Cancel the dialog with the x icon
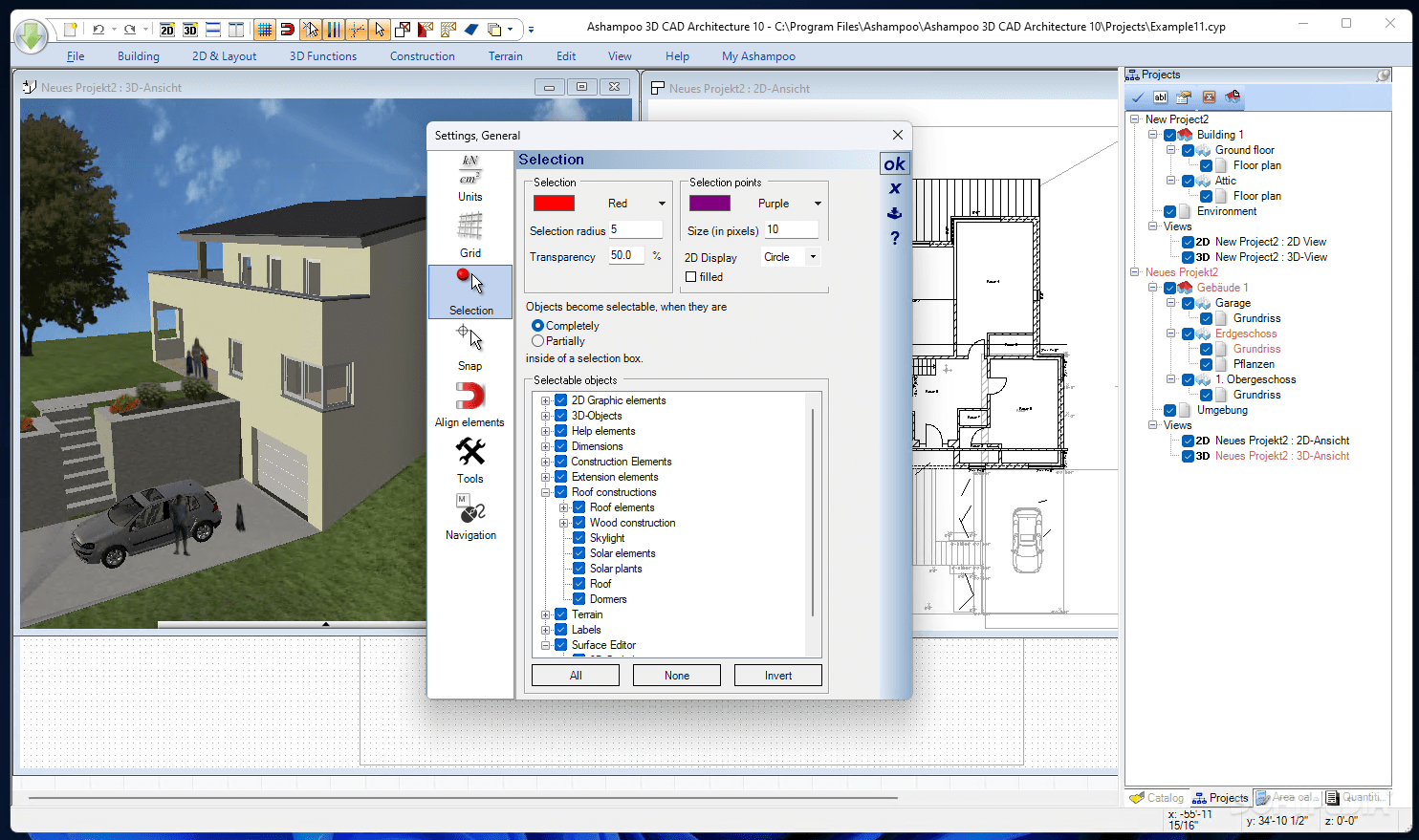This screenshot has height=840, width=1419. pos(894,188)
